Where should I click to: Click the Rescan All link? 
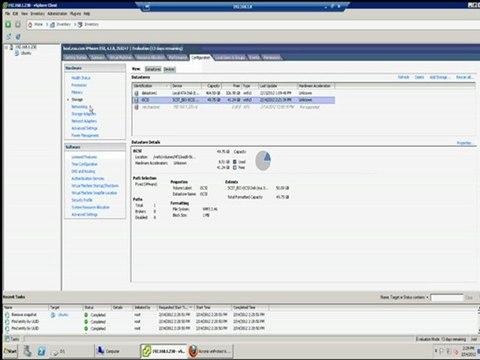tap(464, 77)
